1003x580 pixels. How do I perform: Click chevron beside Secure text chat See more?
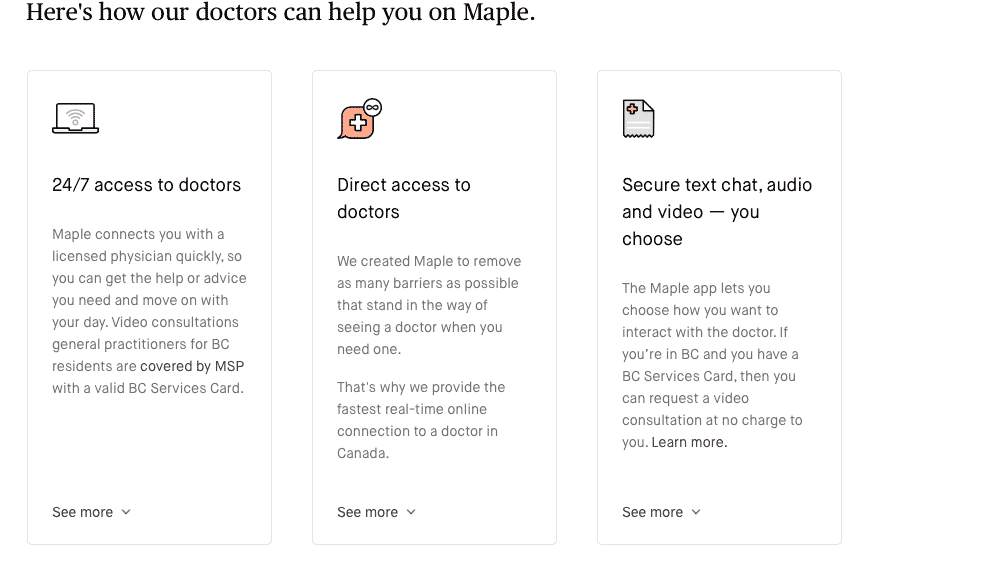click(696, 512)
